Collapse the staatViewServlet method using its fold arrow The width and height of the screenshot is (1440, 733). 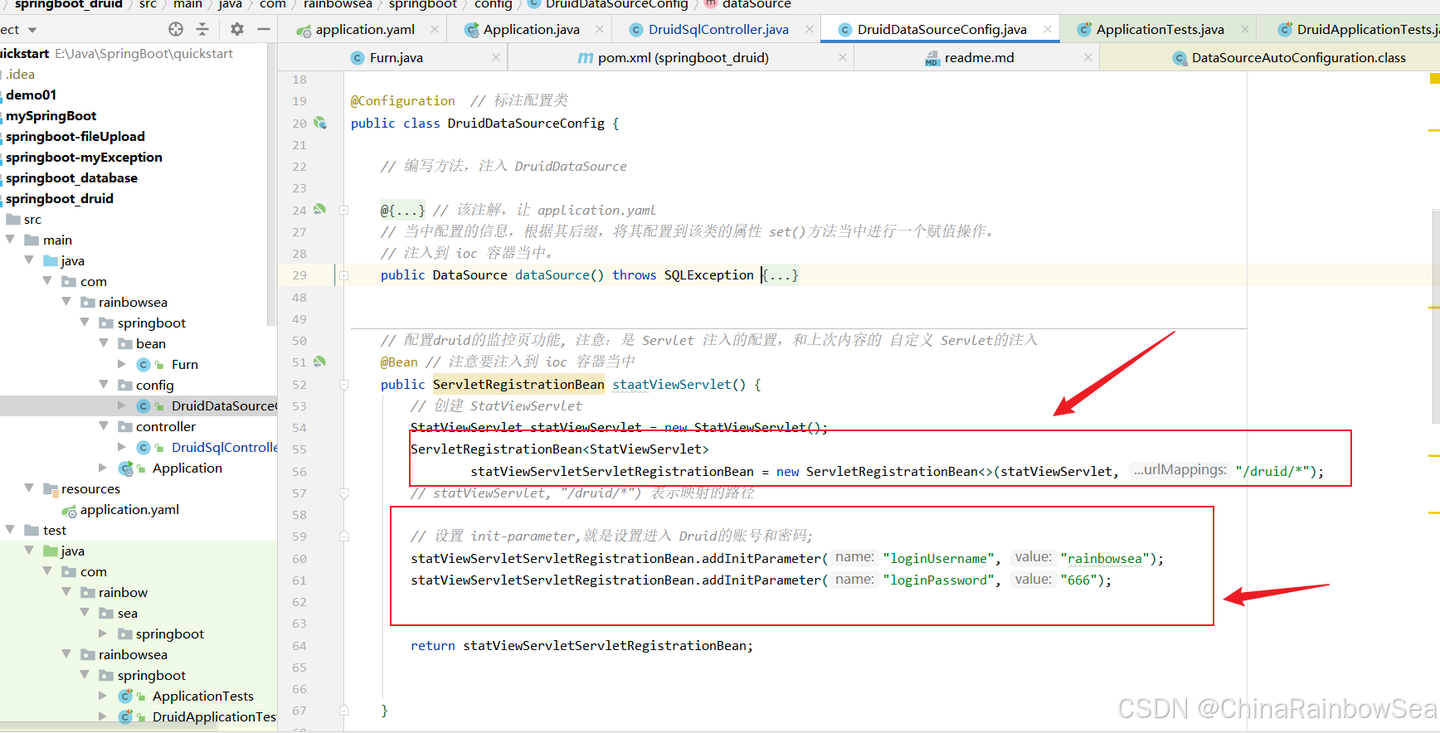click(x=343, y=384)
